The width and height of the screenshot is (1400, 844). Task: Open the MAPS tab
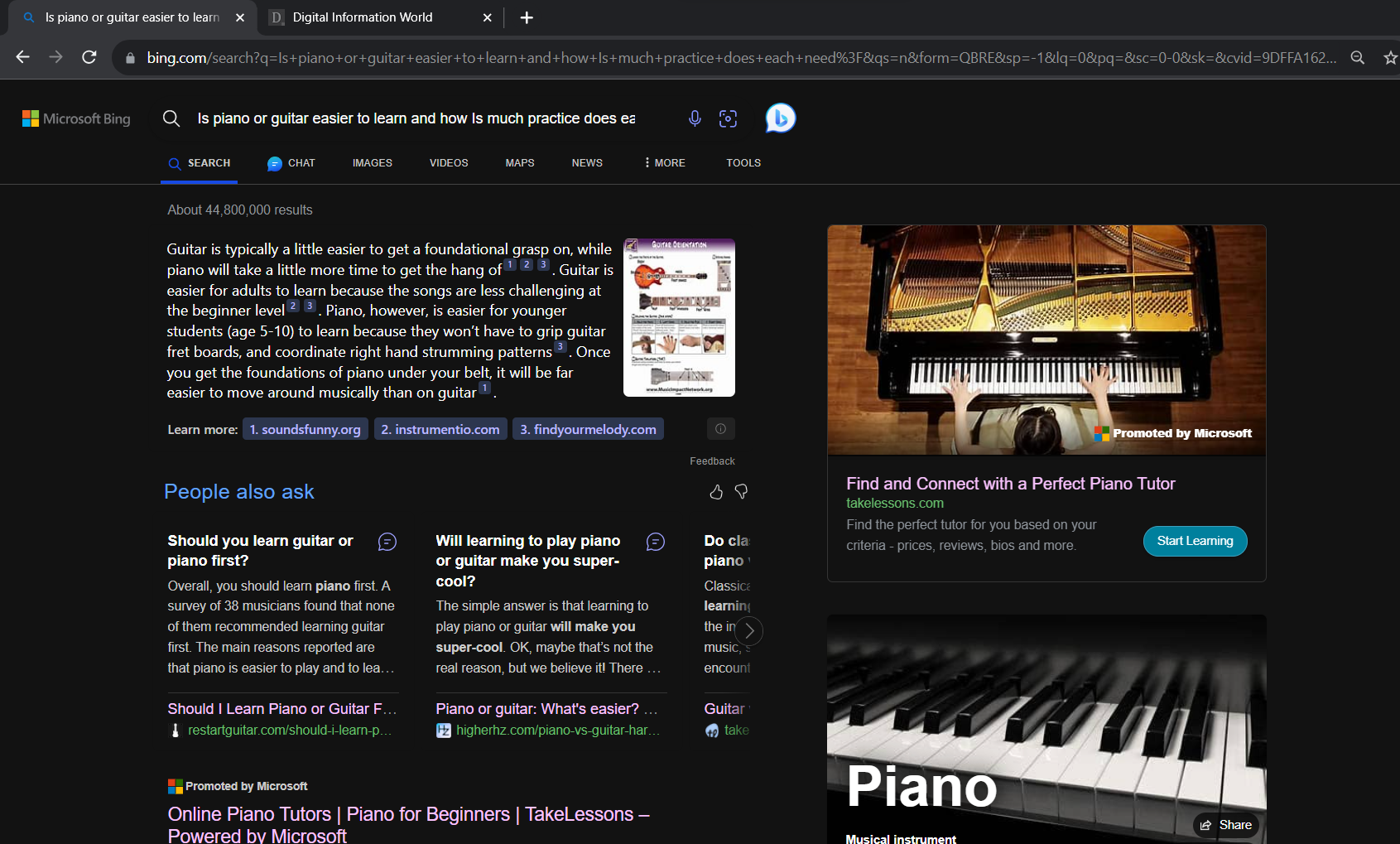pyautogui.click(x=520, y=163)
